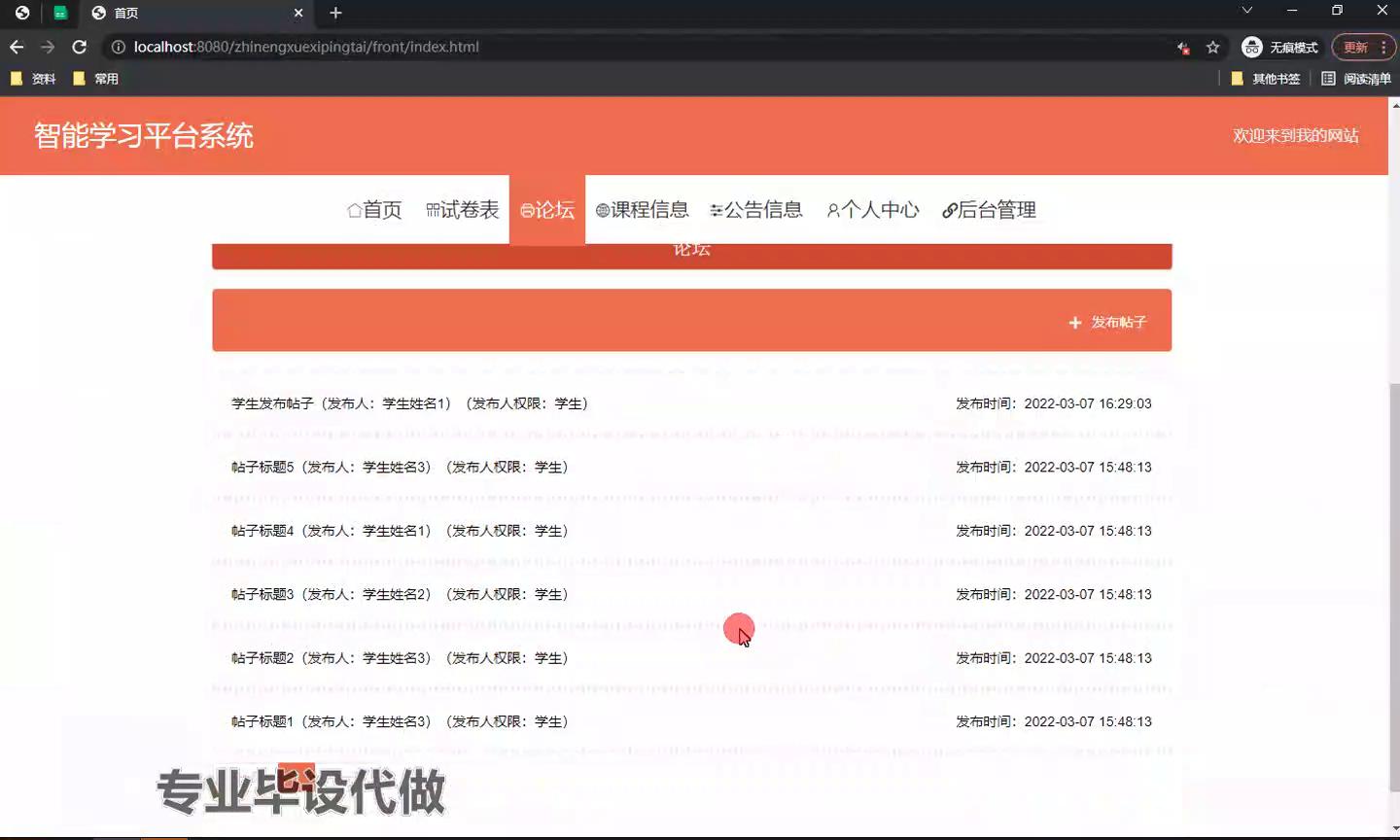
Task: Open the 试卷表 navigation tab
Action: pos(462,210)
